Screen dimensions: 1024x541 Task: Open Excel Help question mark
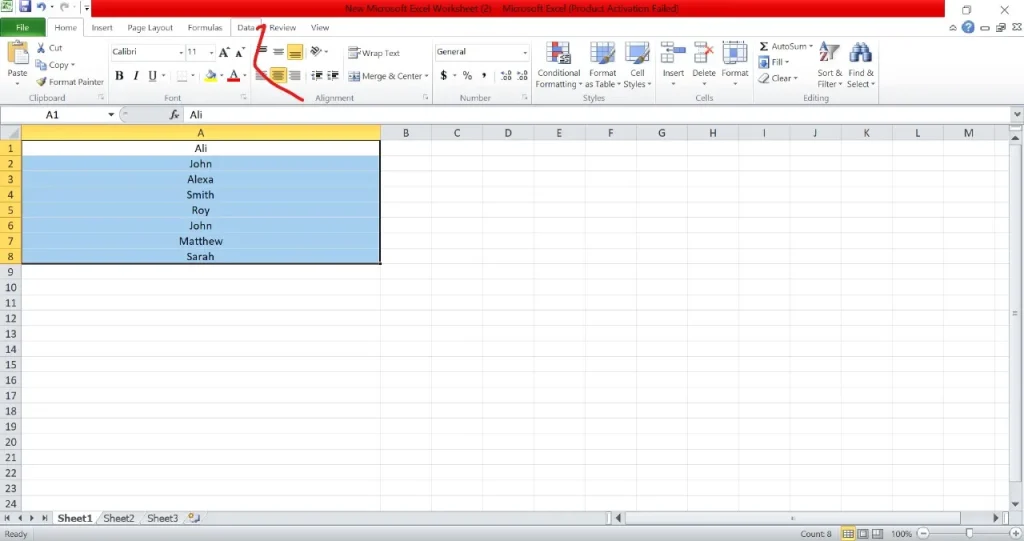(x=968, y=27)
